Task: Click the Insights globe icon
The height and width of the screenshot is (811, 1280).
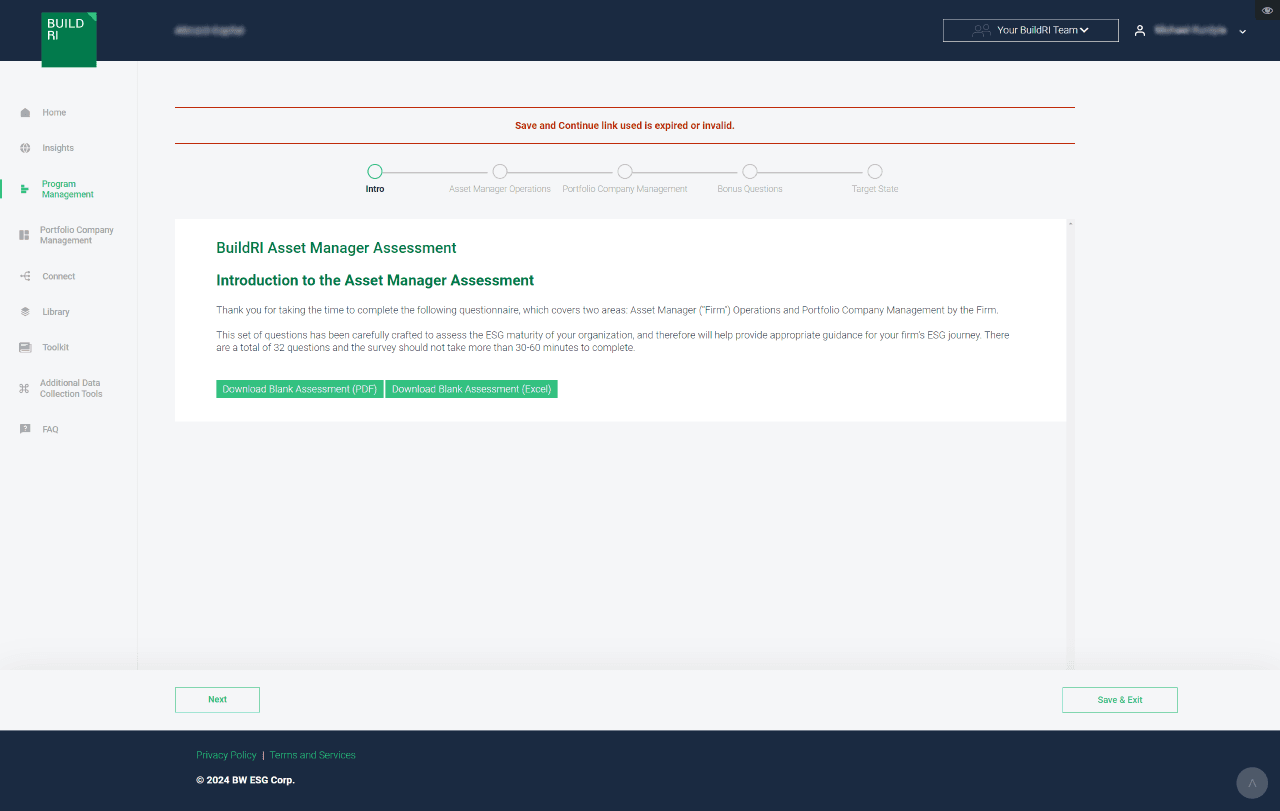Action: (x=25, y=148)
